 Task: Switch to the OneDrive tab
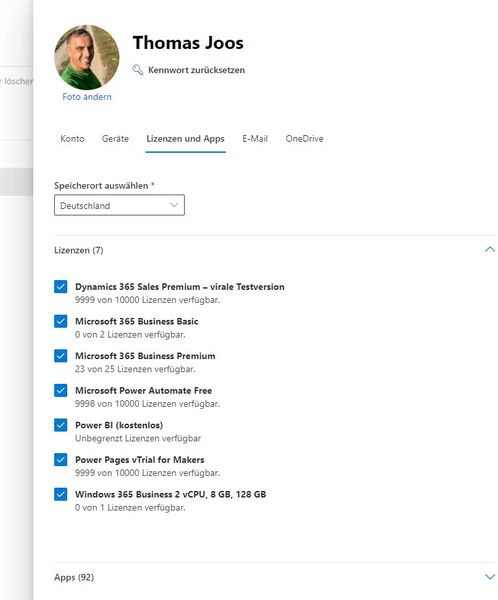[x=304, y=139]
